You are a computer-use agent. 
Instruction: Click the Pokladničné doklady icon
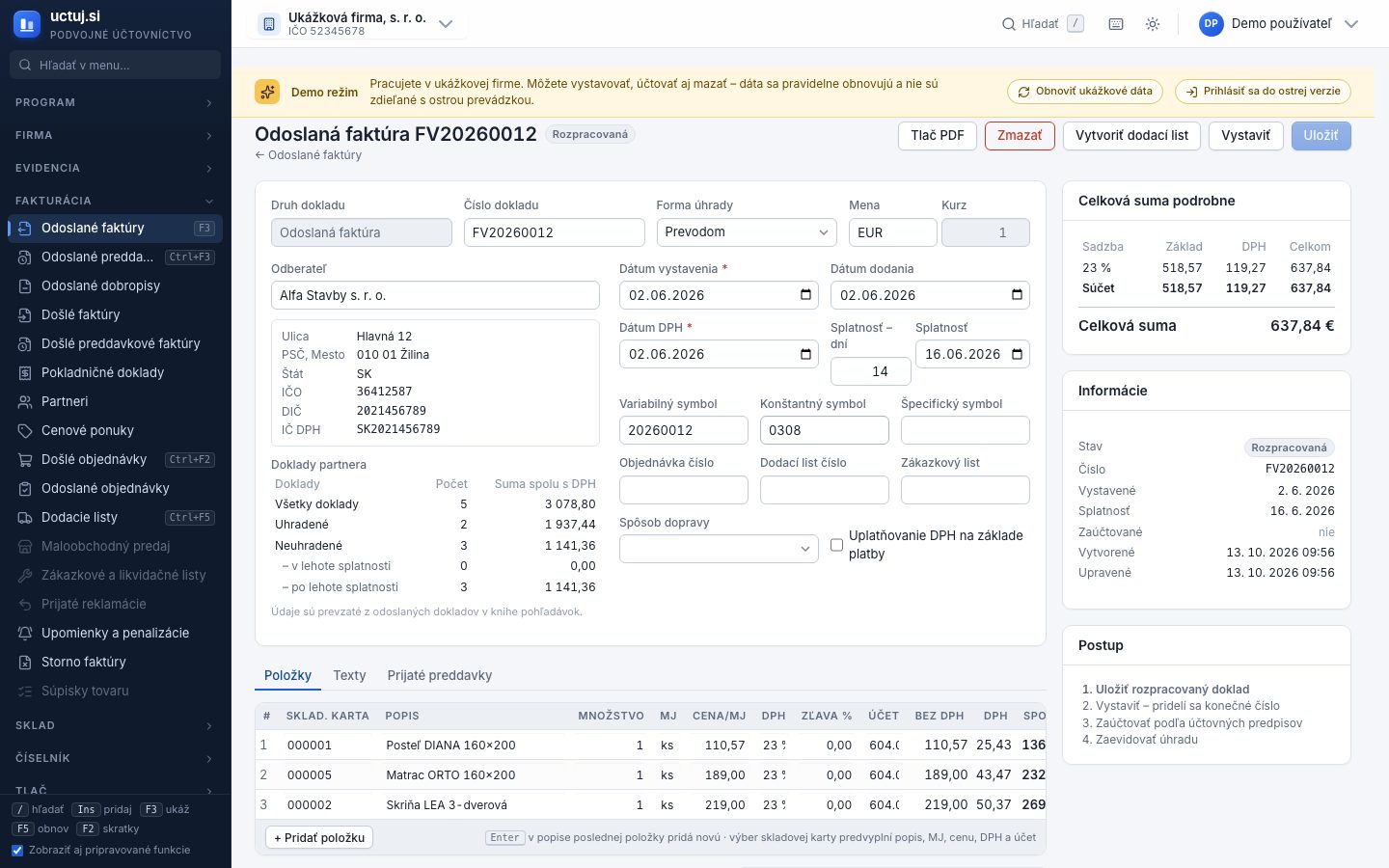point(25,372)
